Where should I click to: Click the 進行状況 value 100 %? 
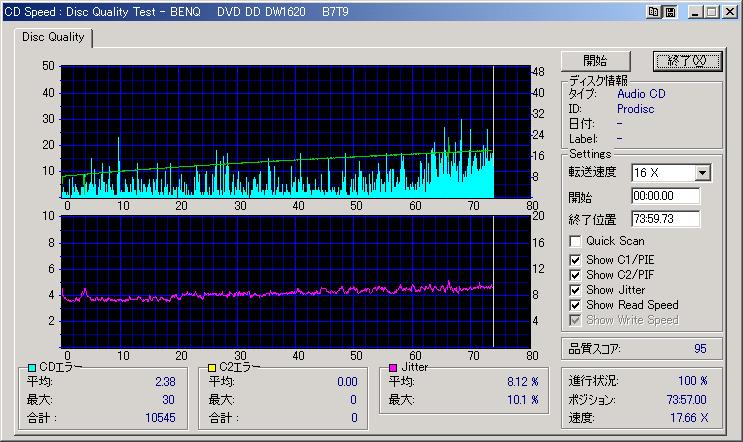click(x=693, y=381)
